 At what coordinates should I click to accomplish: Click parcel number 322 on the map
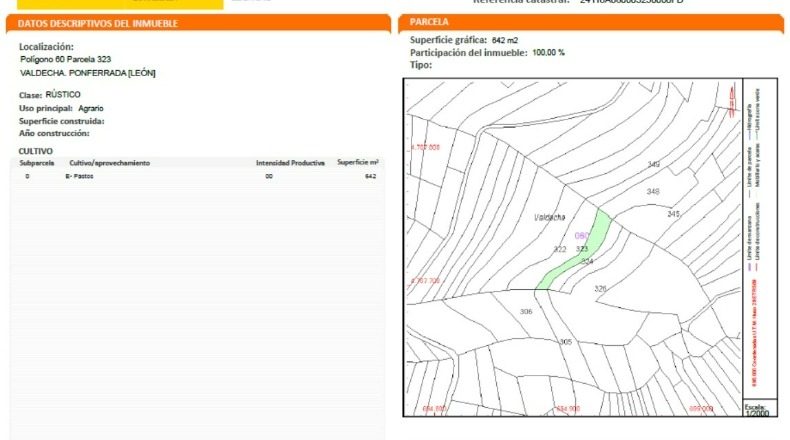click(x=560, y=249)
